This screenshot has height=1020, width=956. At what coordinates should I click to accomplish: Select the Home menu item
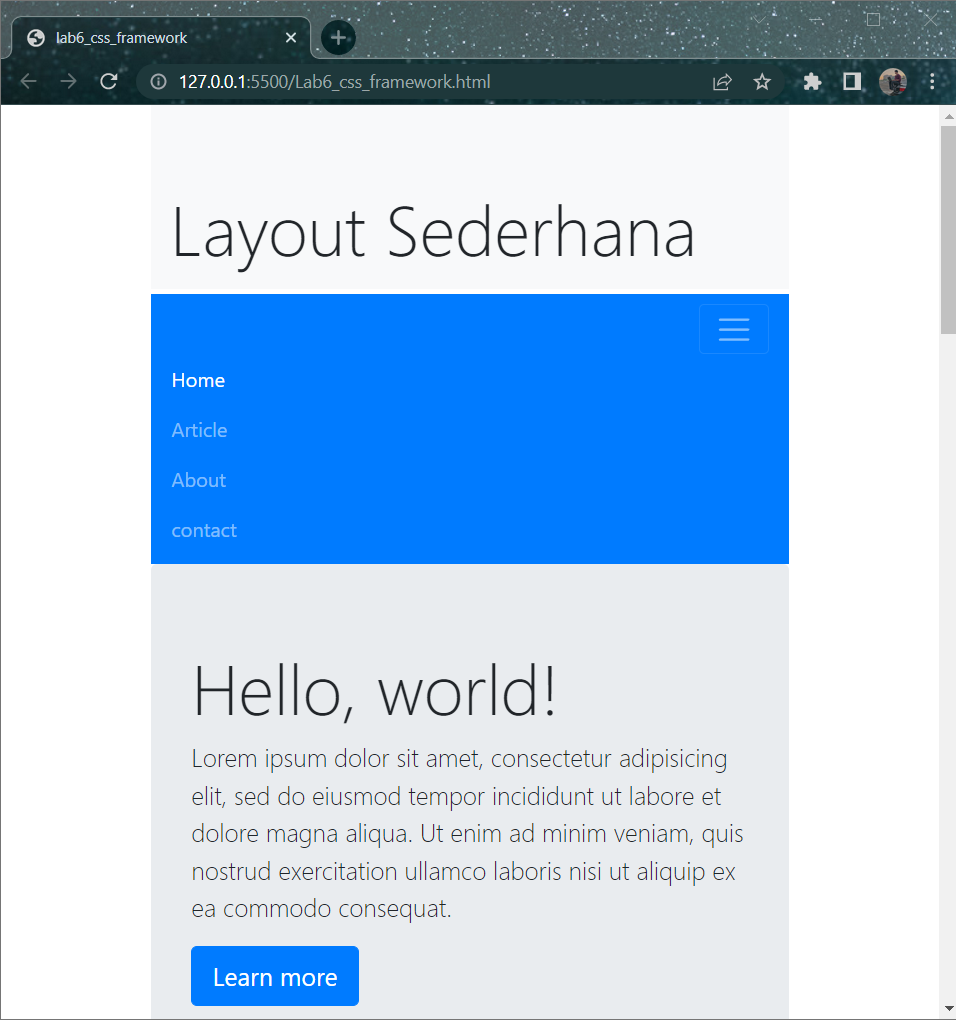click(x=197, y=380)
